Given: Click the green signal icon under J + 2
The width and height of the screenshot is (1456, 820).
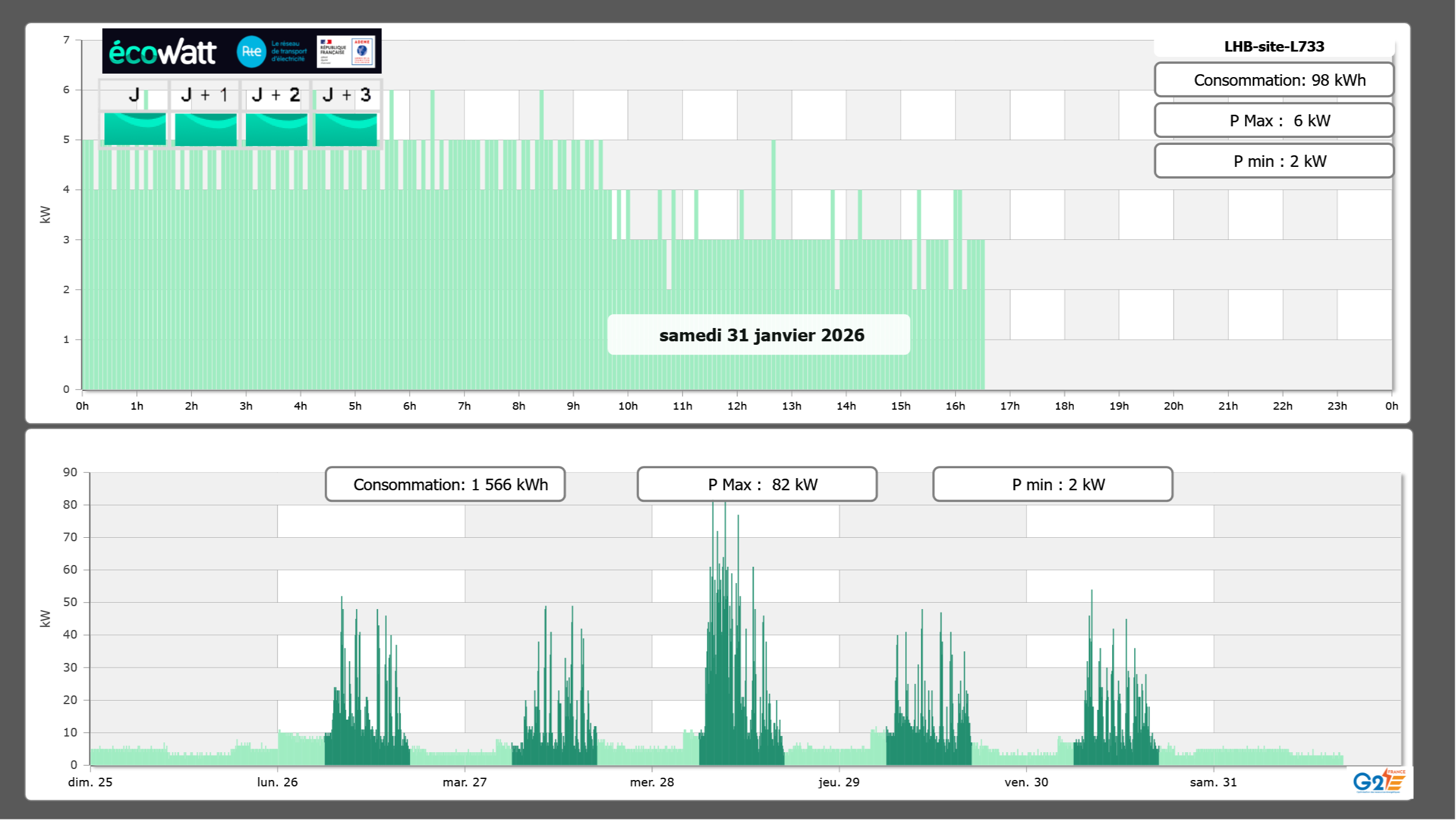Looking at the screenshot, I should pos(276,129).
